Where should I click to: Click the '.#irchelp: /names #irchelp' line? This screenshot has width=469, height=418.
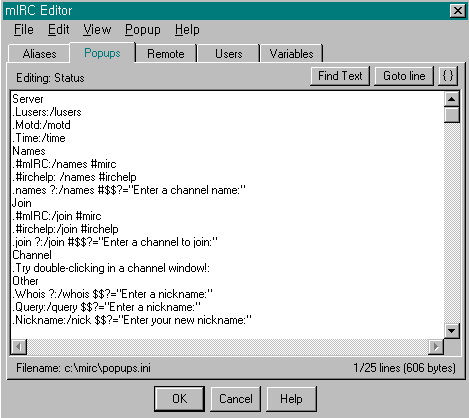[74, 177]
